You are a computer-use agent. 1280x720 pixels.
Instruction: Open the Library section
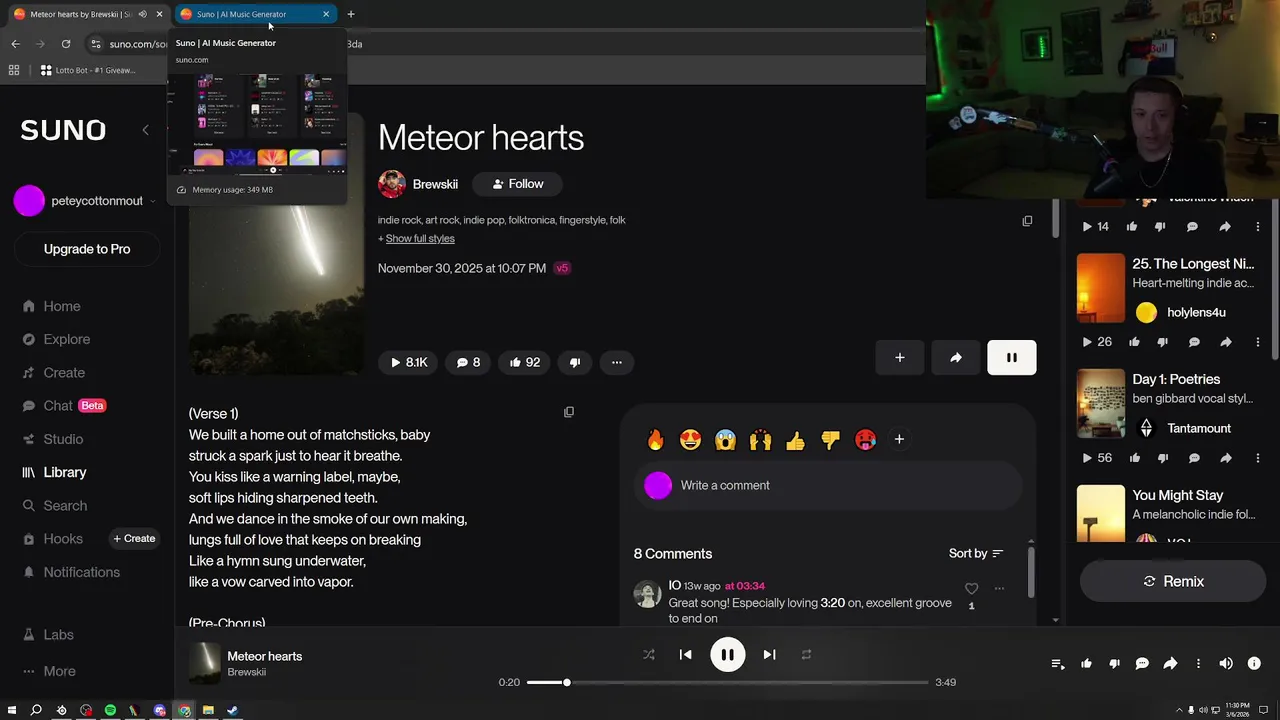click(54, 472)
